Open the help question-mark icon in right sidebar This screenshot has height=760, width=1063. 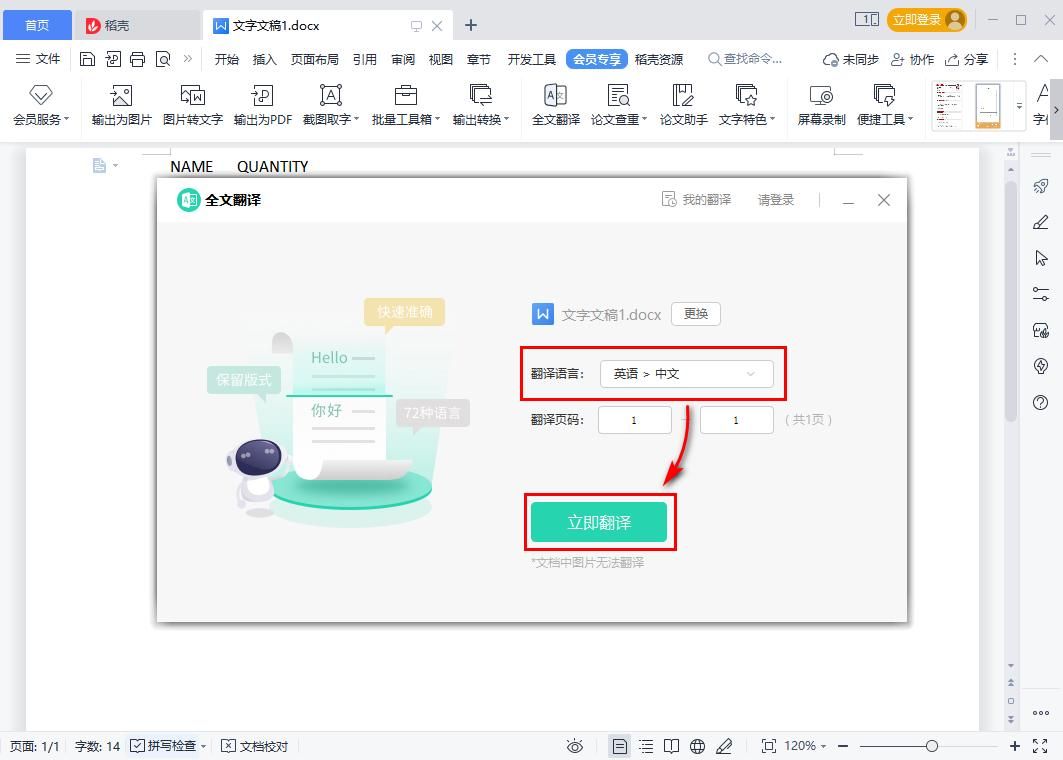click(1040, 404)
